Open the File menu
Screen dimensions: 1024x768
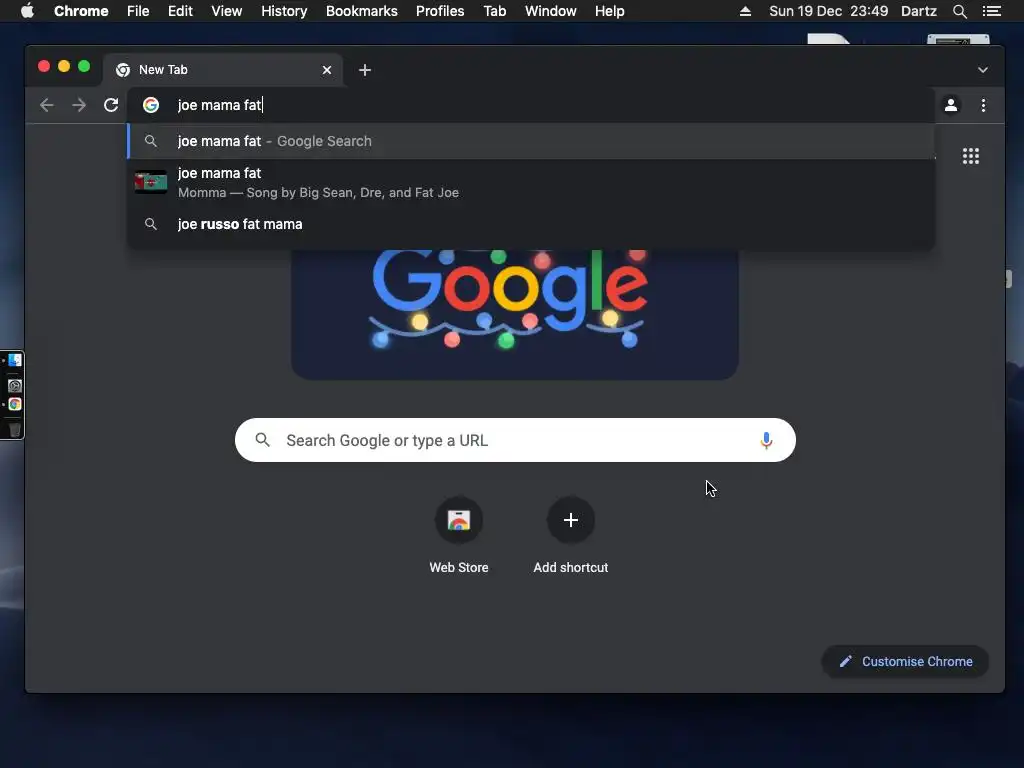[138, 11]
